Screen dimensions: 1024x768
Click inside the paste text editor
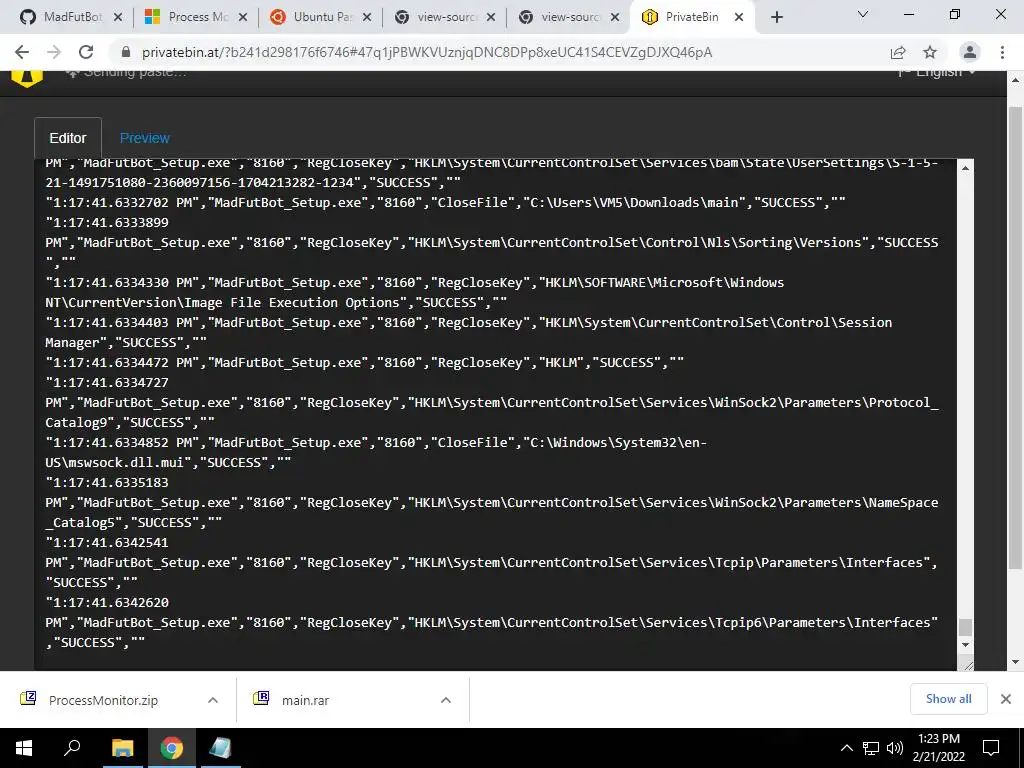pyautogui.click(x=495, y=414)
